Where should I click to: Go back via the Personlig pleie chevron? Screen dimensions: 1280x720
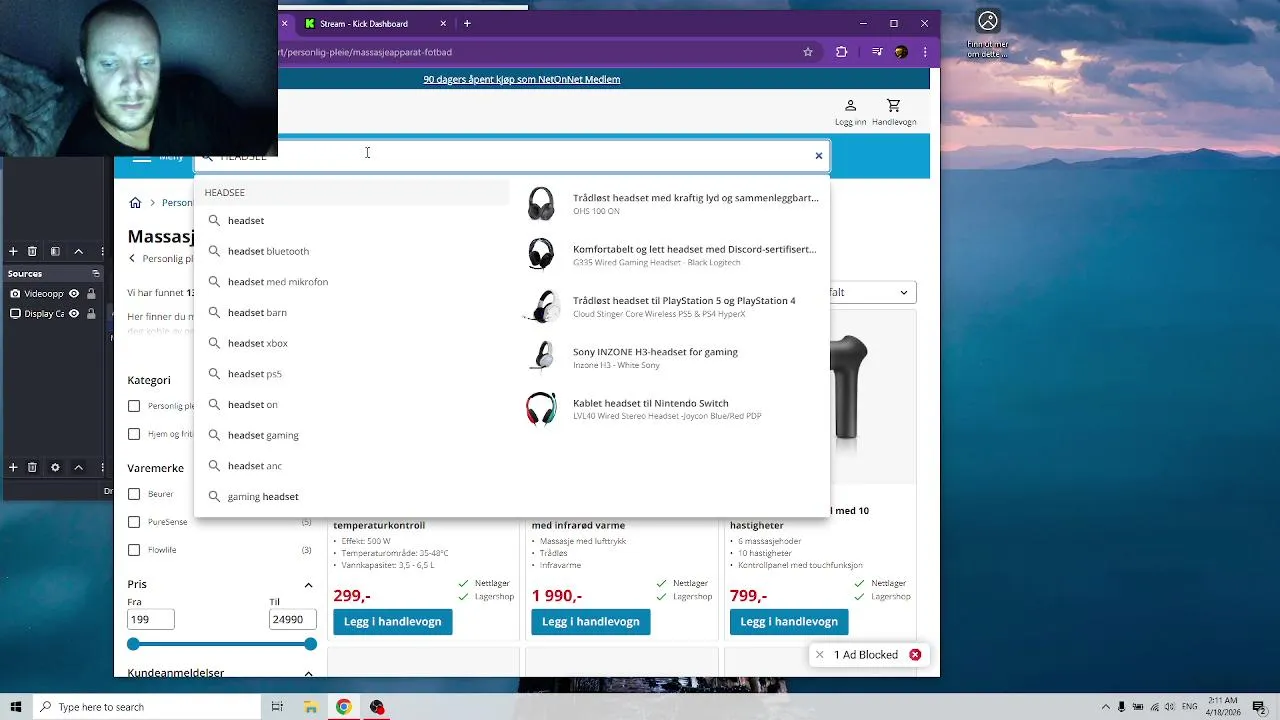point(132,259)
